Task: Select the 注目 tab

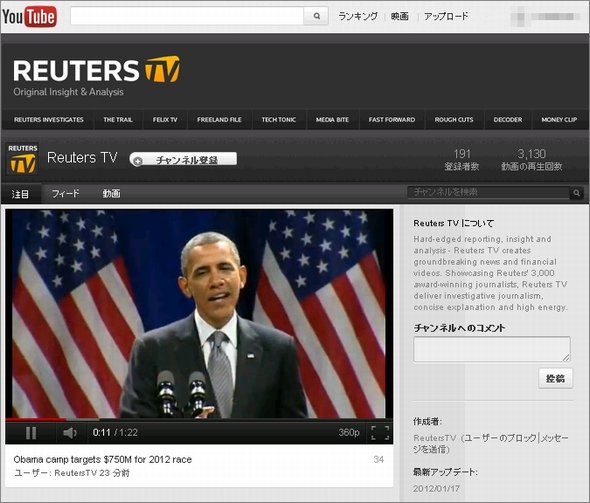Action: point(20,194)
